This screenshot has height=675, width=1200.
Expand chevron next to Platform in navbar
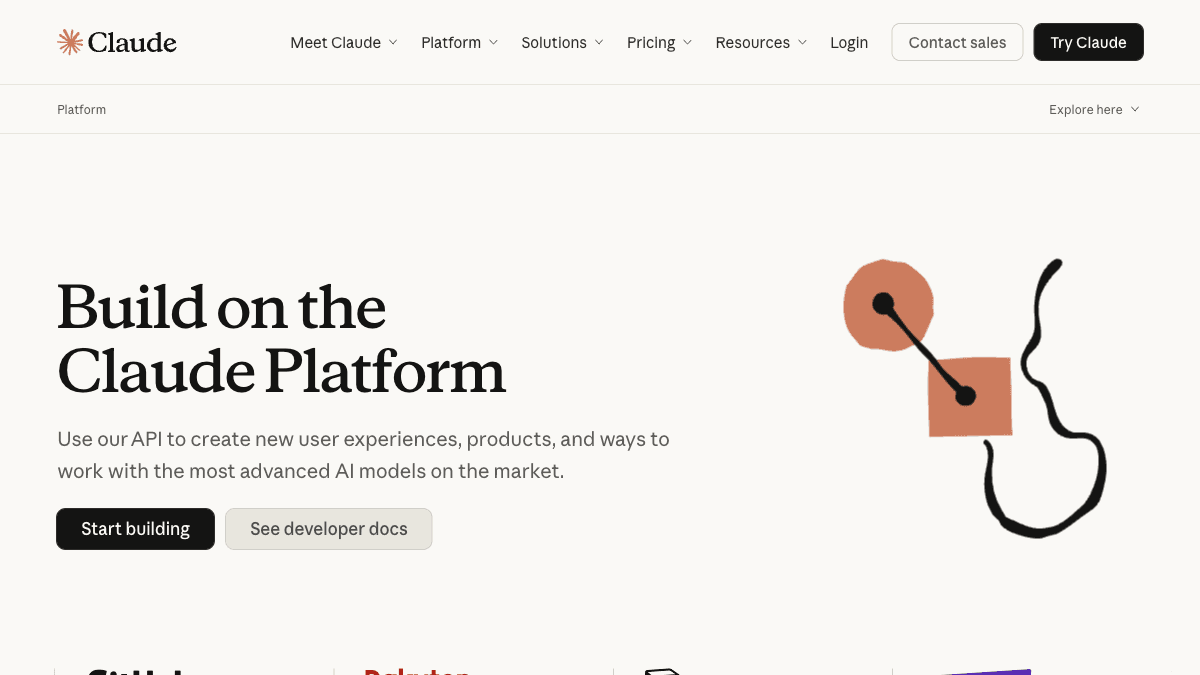493,42
